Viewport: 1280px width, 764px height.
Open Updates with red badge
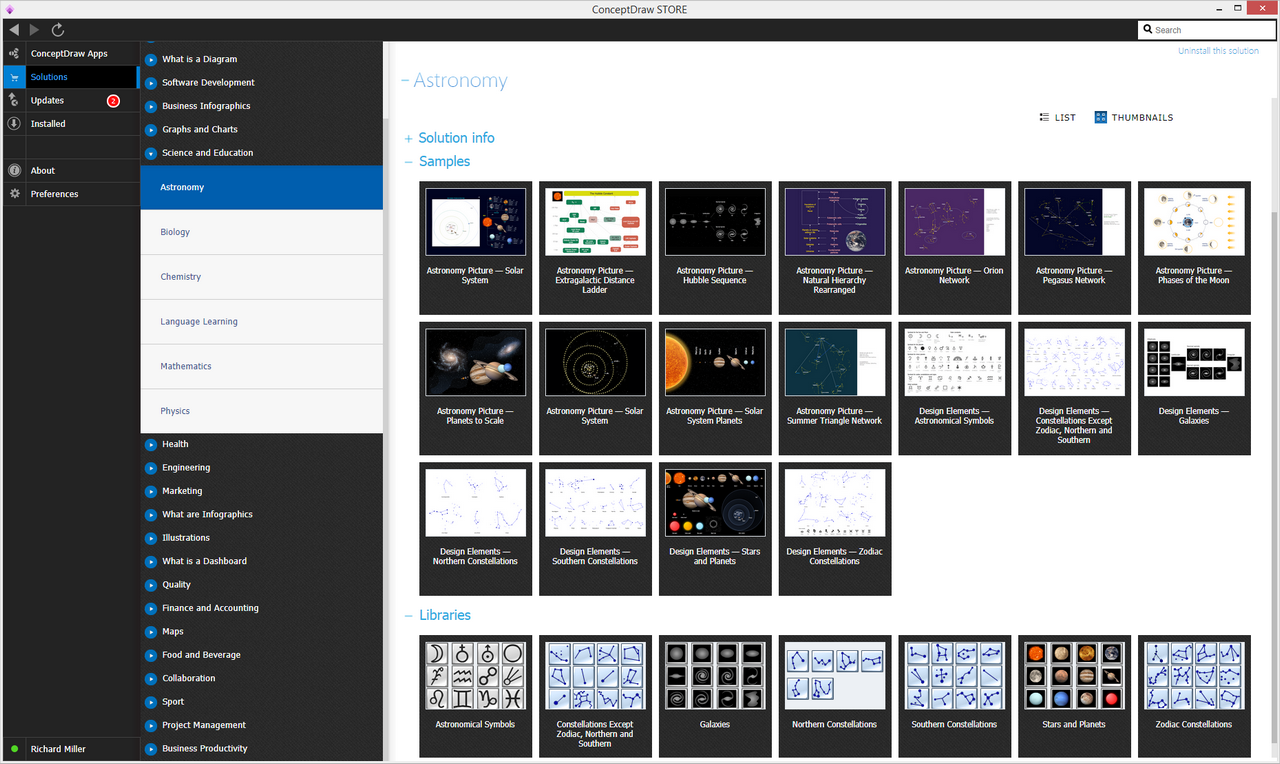click(x=47, y=101)
